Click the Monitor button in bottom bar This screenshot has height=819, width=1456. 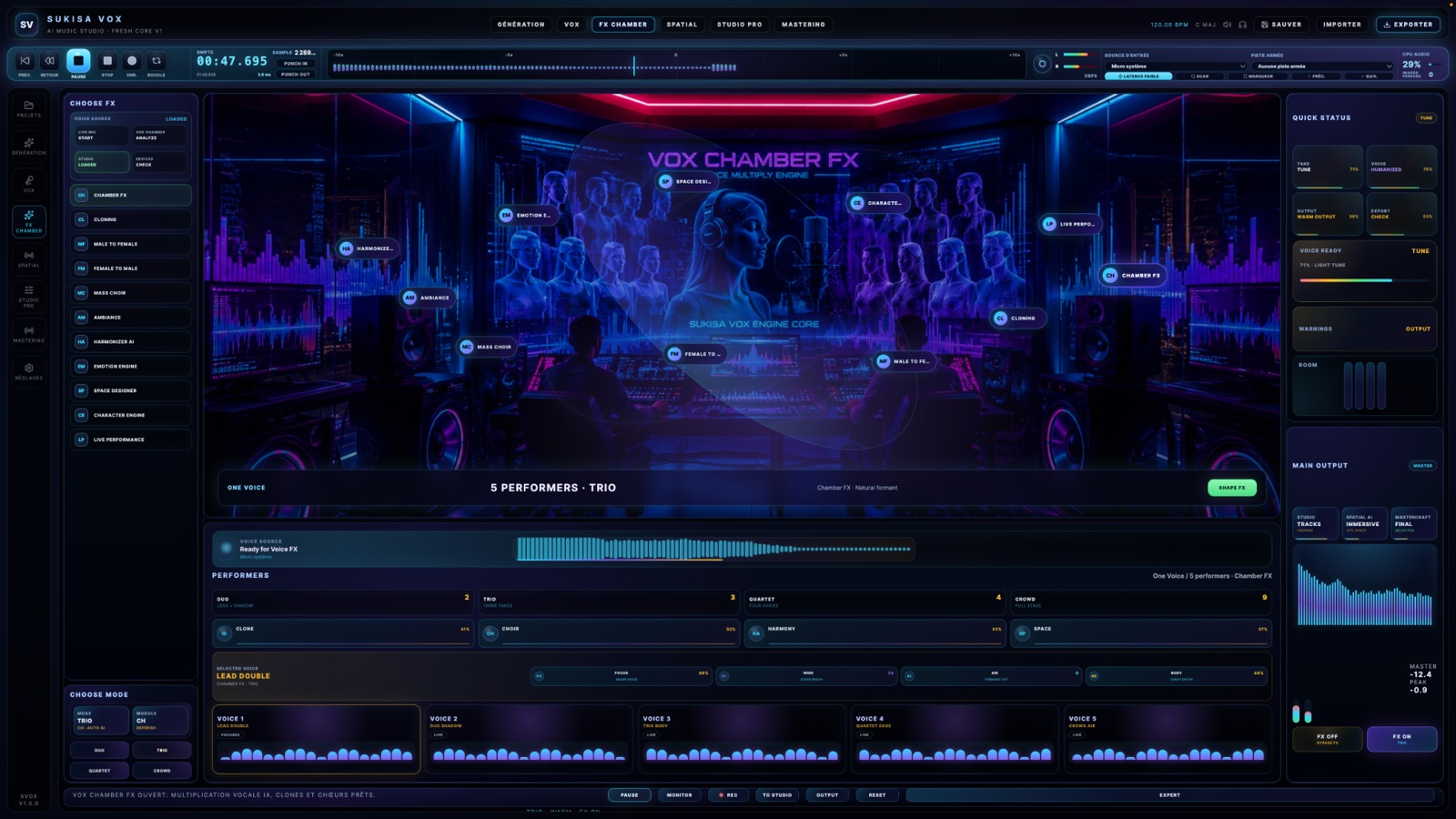pyautogui.click(x=679, y=794)
